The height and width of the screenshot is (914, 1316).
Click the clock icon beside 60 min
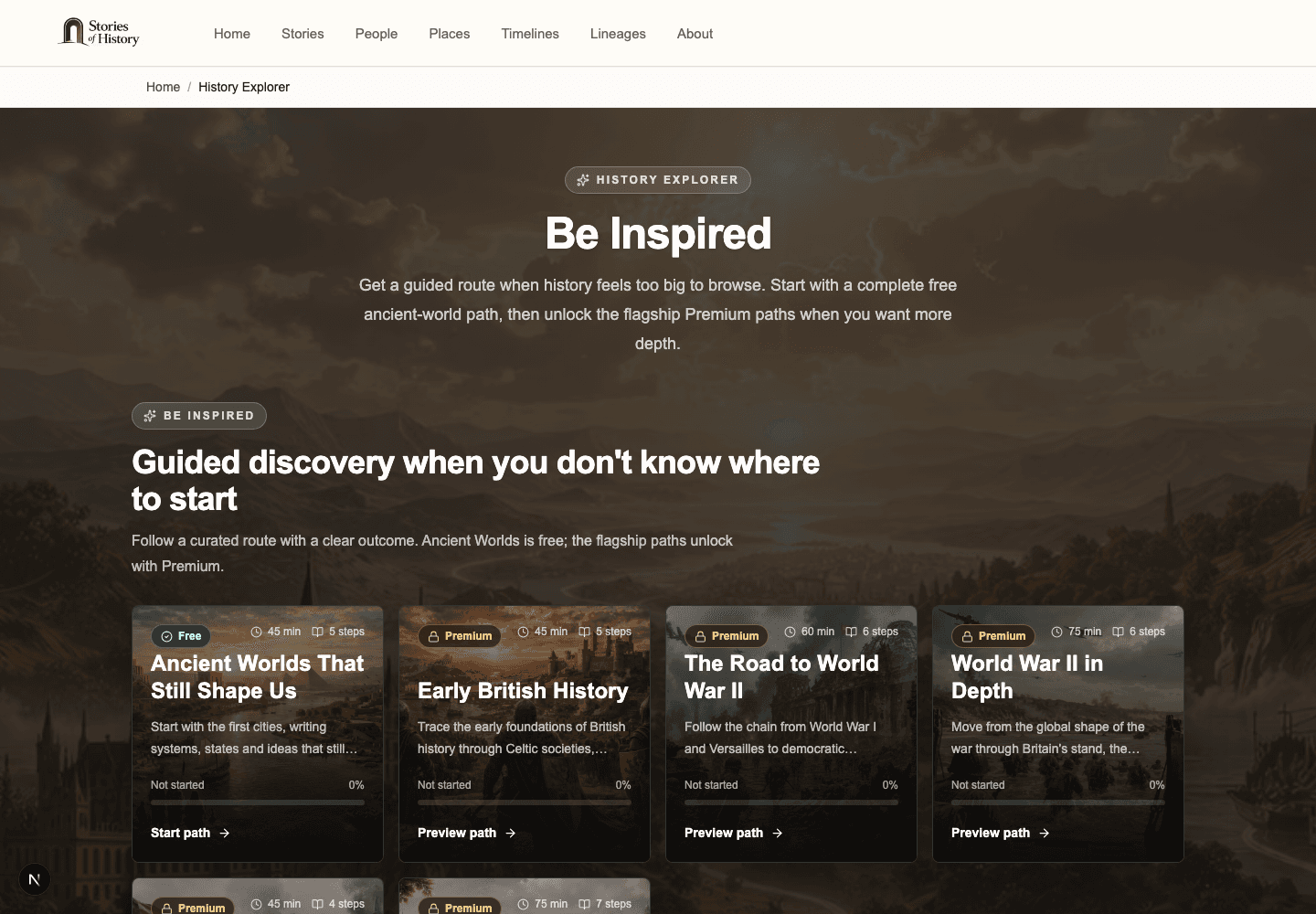click(x=790, y=632)
